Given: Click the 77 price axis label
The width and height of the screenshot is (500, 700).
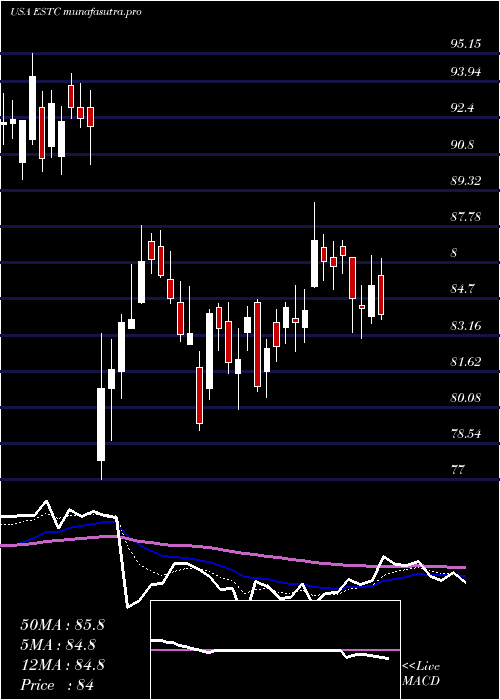Looking at the screenshot, I should tap(458, 470).
